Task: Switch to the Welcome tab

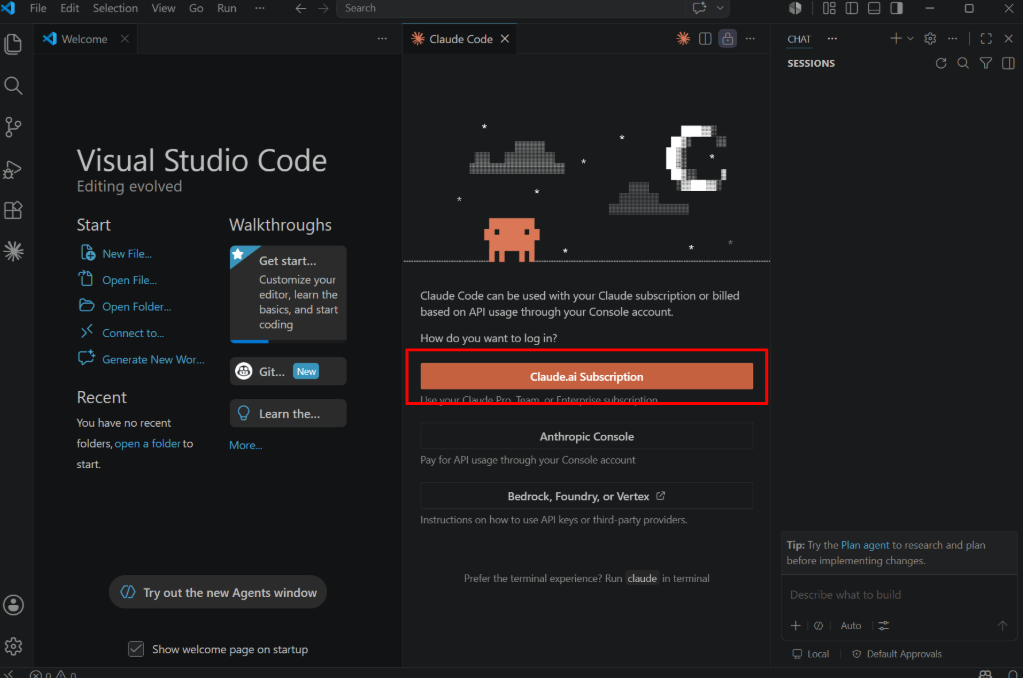Action: [84, 39]
